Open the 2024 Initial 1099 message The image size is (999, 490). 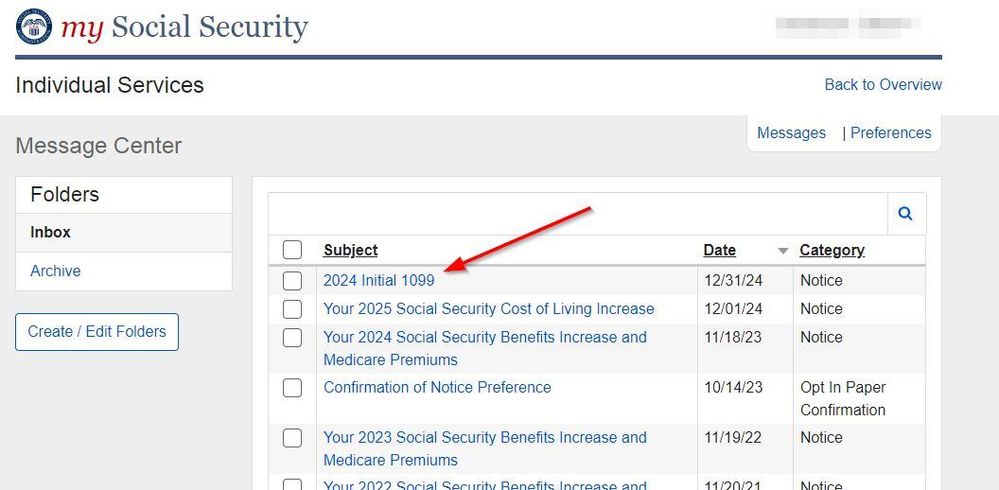pyautogui.click(x=379, y=281)
